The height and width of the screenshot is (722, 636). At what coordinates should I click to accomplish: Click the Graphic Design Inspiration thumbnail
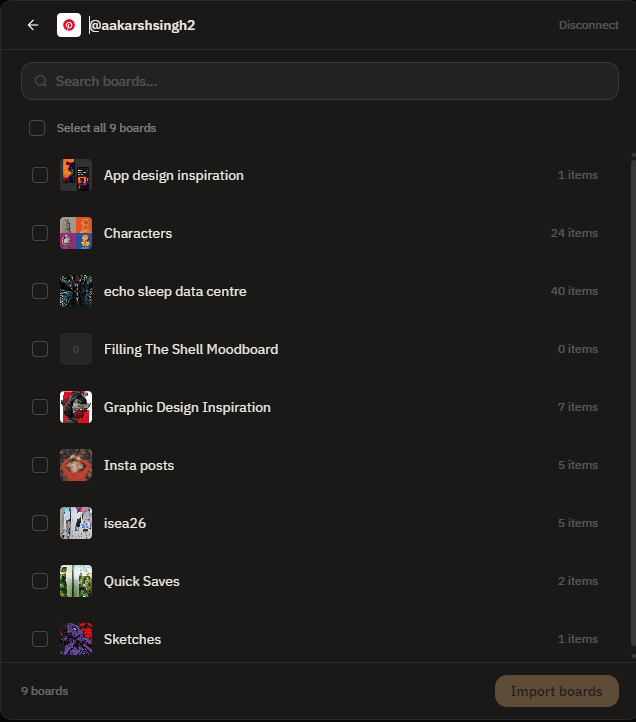(76, 407)
